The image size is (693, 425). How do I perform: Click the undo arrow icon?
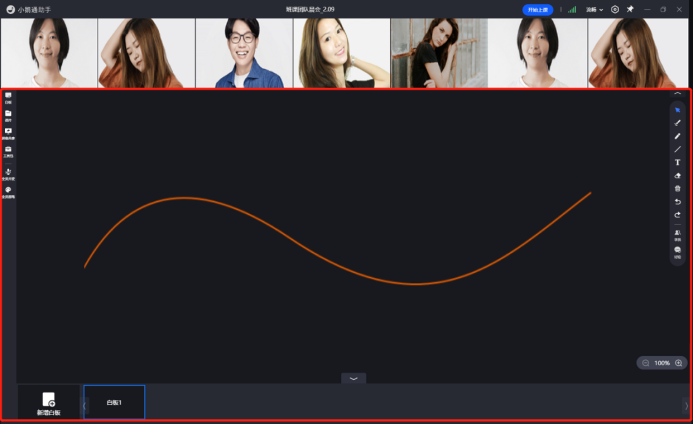pyautogui.click(x=678, y=202)
